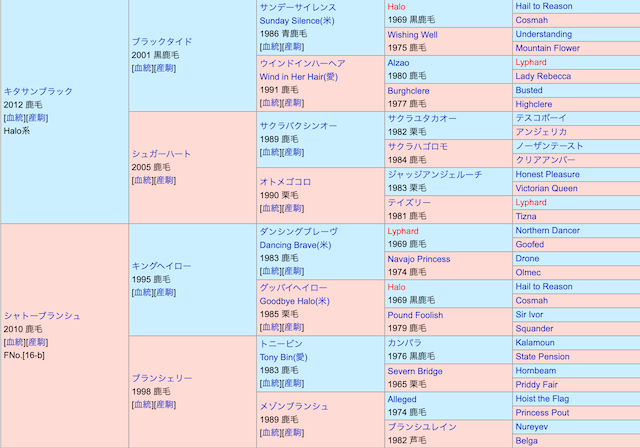The height and width of the screenshot is (448, 640).
Task: Open the キタサンブラック horse link
Action: click(38, 91)
